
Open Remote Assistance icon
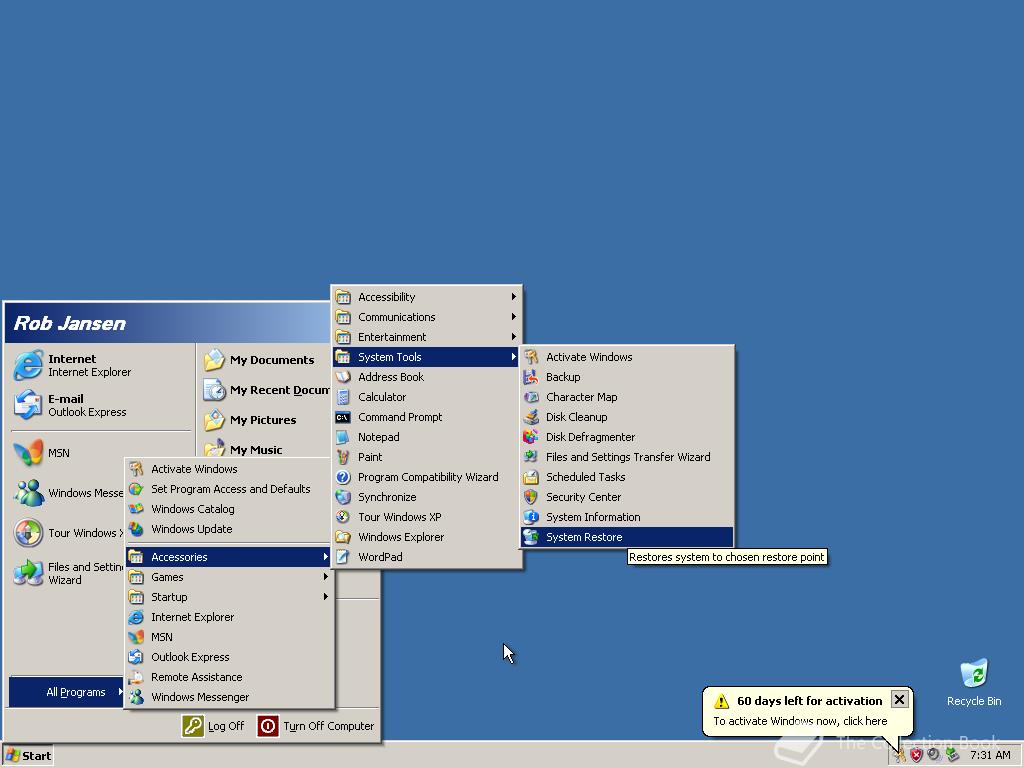[x=136, y=677]
